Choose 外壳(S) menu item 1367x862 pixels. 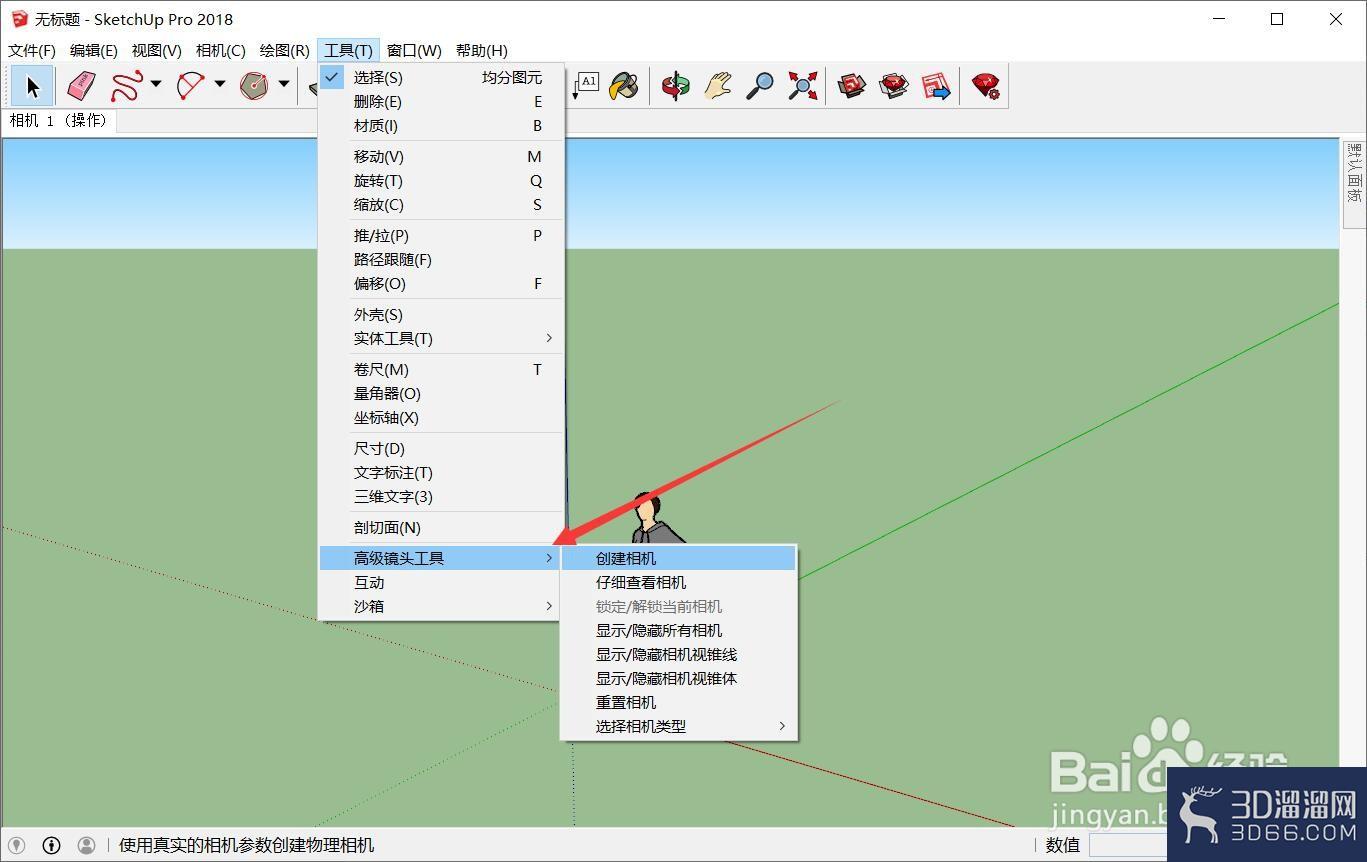[x=441, y=314]
